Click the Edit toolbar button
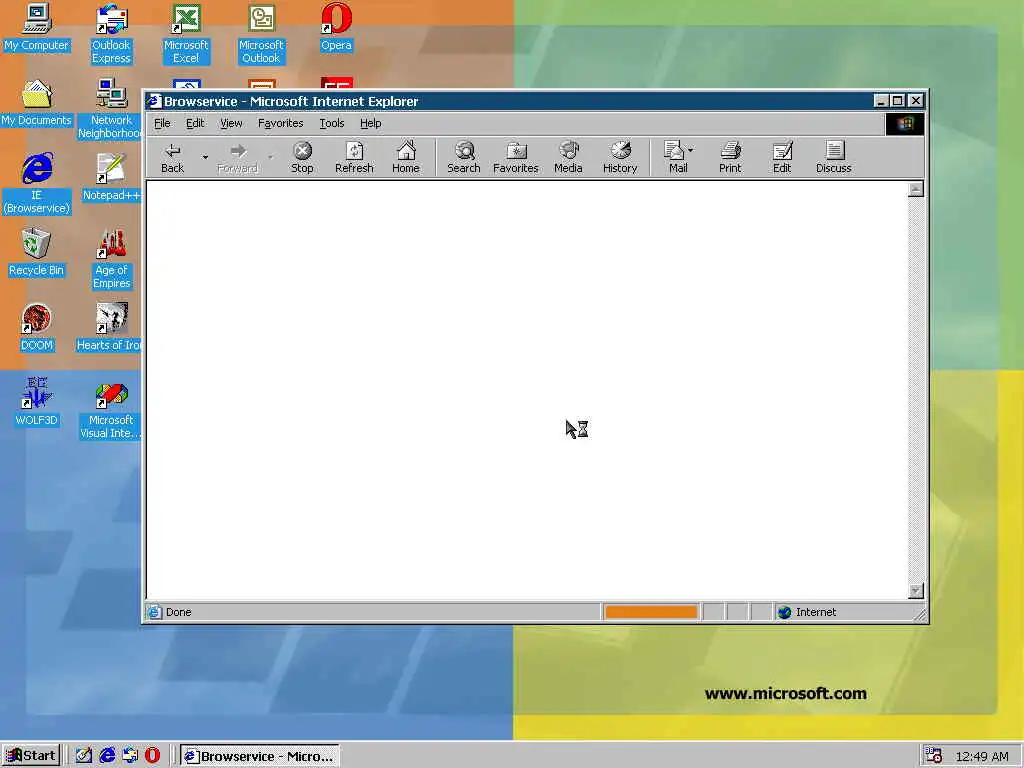Viewport: 1024px width, 768px height. coord(782,158)
